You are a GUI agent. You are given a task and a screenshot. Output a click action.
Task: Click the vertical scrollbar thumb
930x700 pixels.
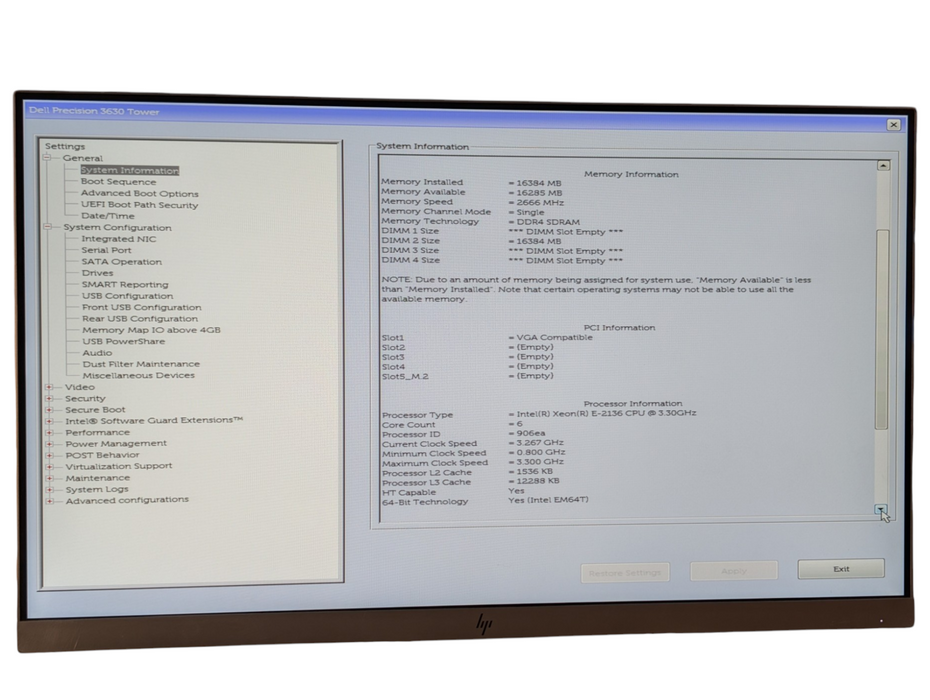point(882,329)
